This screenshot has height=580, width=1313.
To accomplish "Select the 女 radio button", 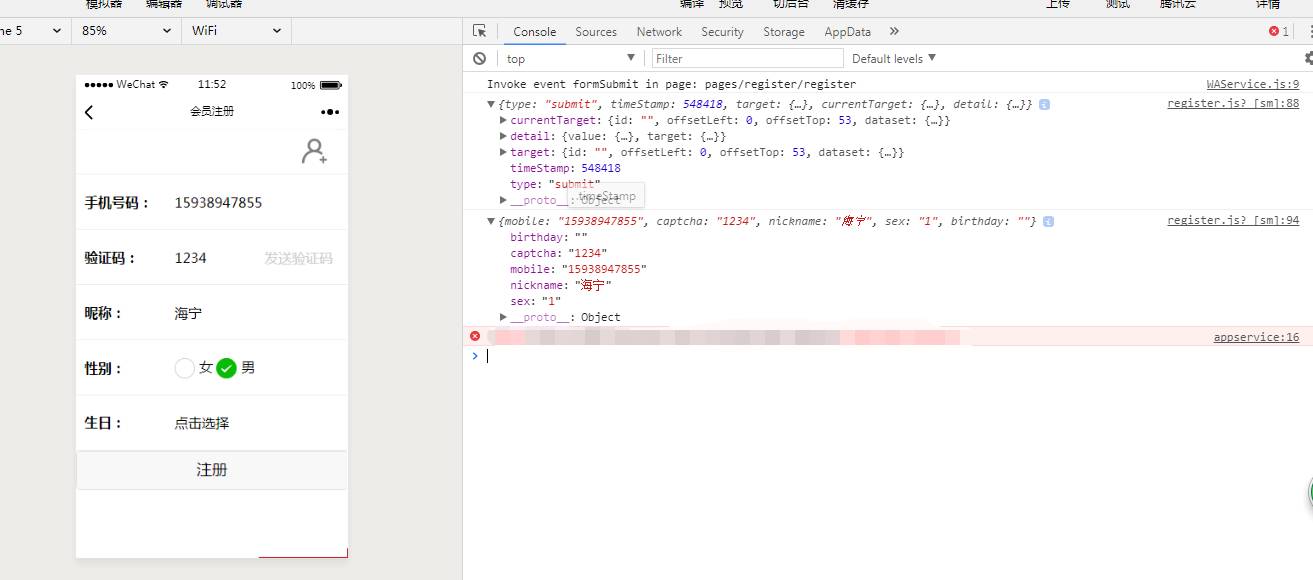I will (x=185, y=368).
